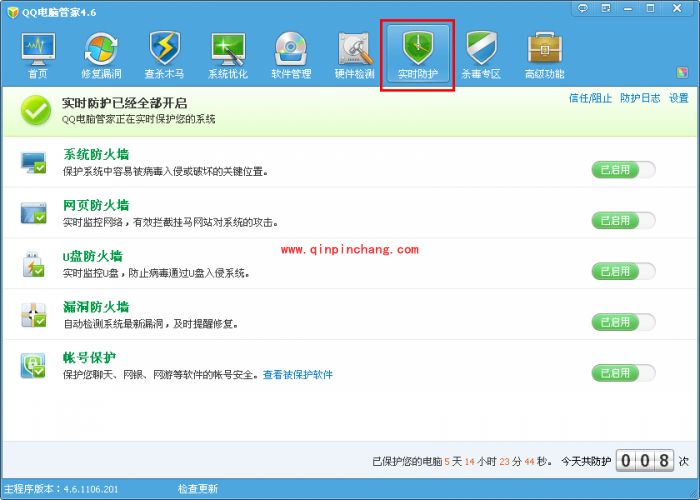700x500 pixels.
Task: Click the 实时防护已经全部开启 status text
Action: [x=125, y=103]
